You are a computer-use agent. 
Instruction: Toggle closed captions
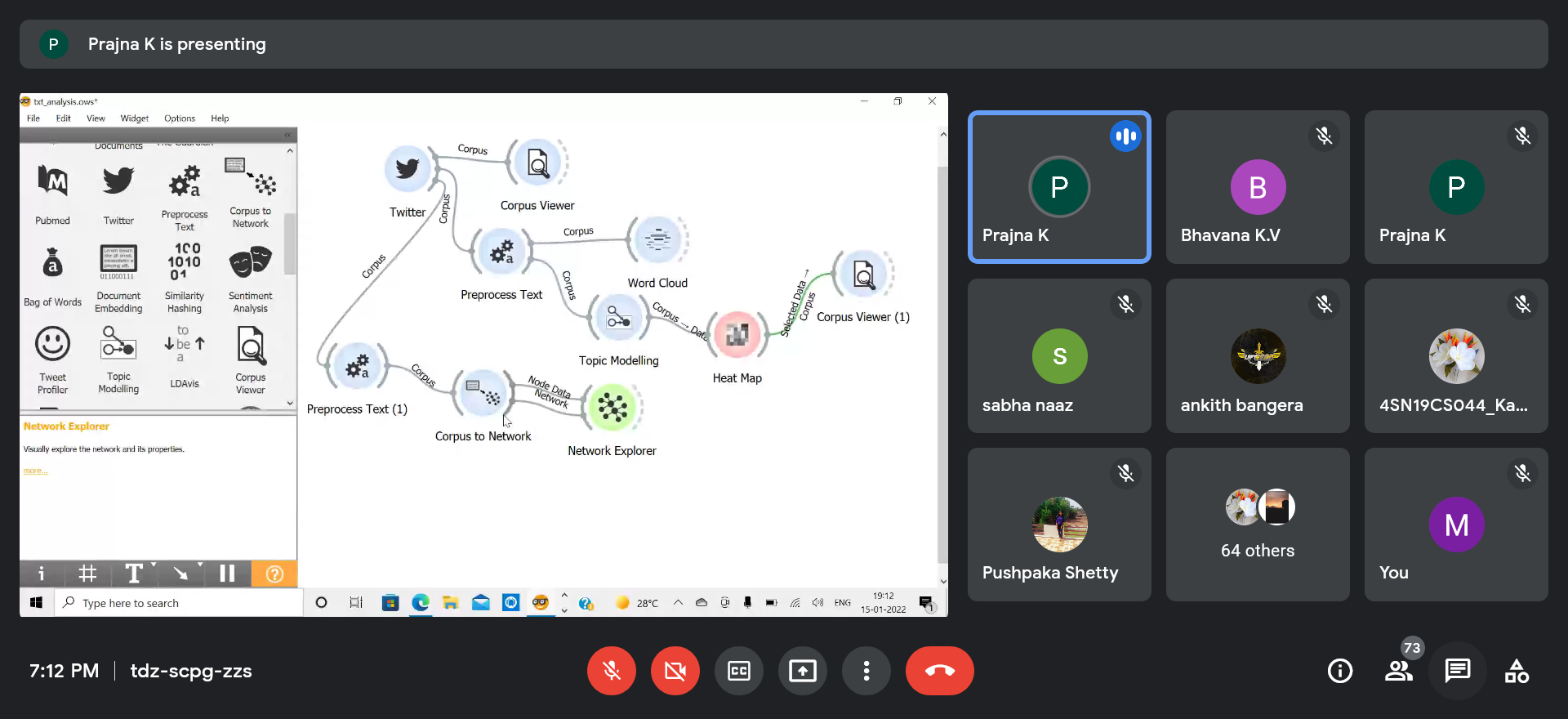pyautogui.click(x=738, y=671)
